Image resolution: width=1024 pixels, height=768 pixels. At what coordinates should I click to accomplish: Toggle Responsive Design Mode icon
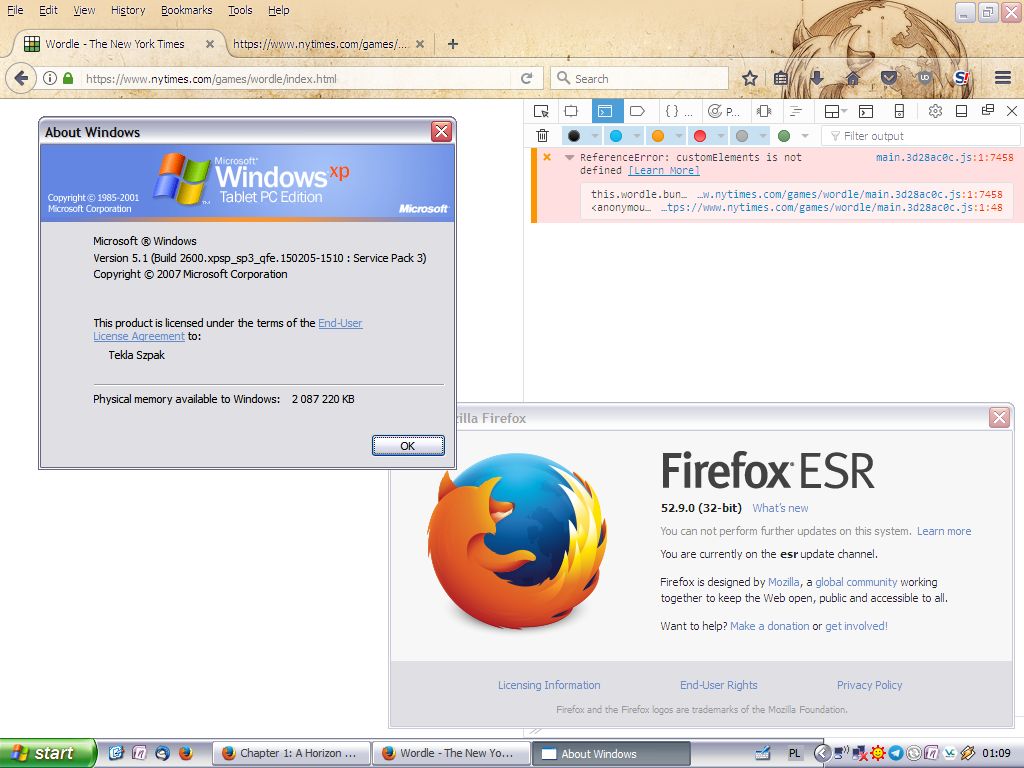point(899,111)
